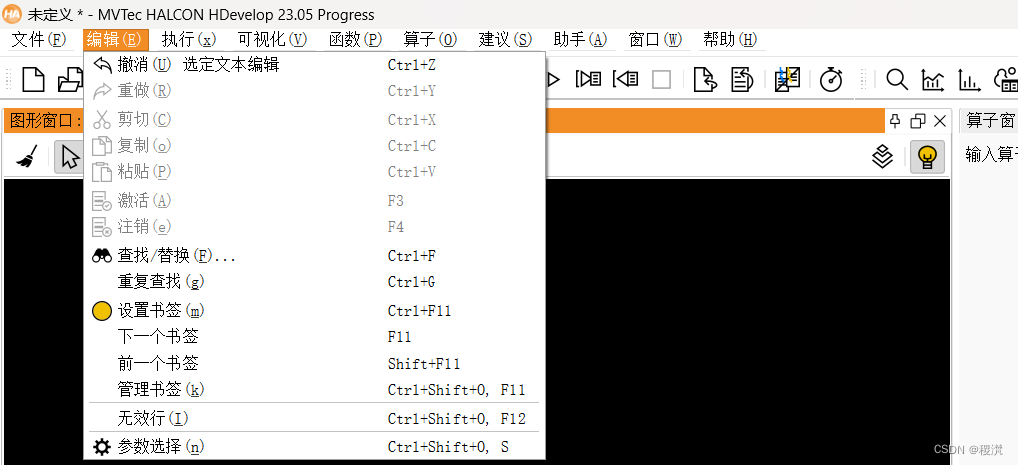Viewport: 1018px width, 465px height.
Task: Click the 粘贴(P) paste entry
Action: (x=315, y=172)
